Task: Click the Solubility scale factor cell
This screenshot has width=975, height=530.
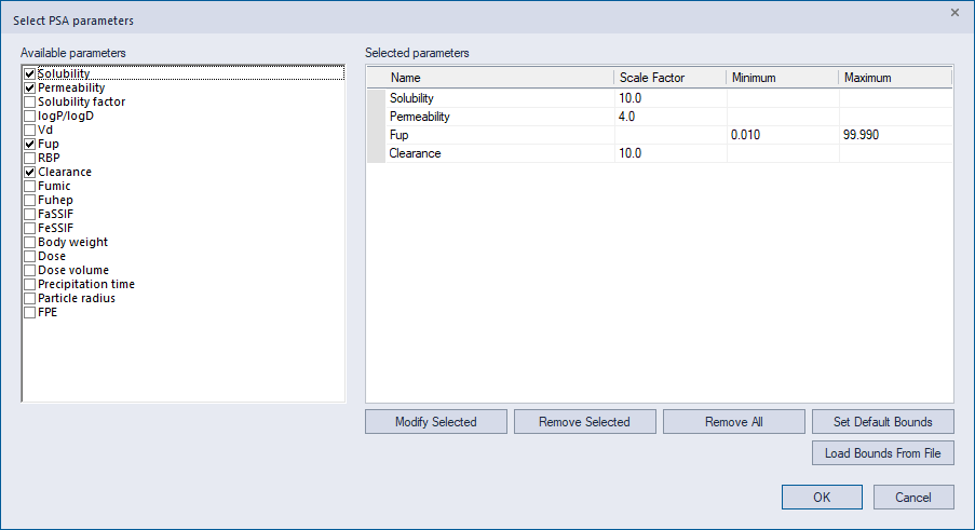Action: (670, 98)
